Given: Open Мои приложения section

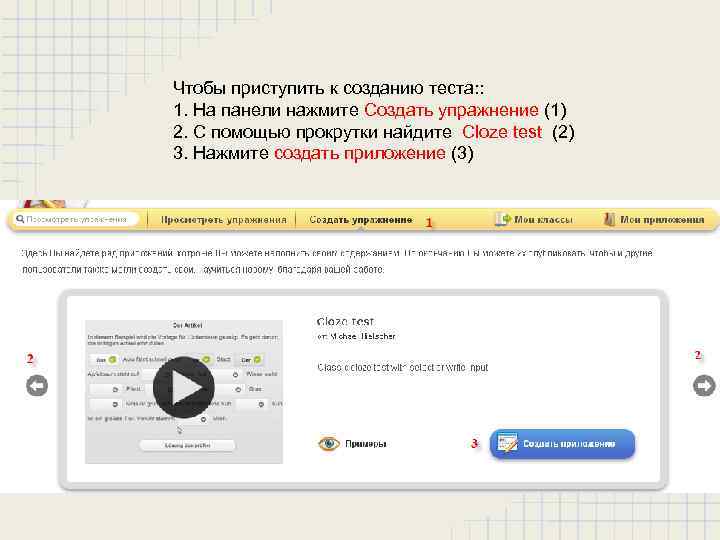Looking at the screenshot, I should pyautogui.click(x=654, y=219).
